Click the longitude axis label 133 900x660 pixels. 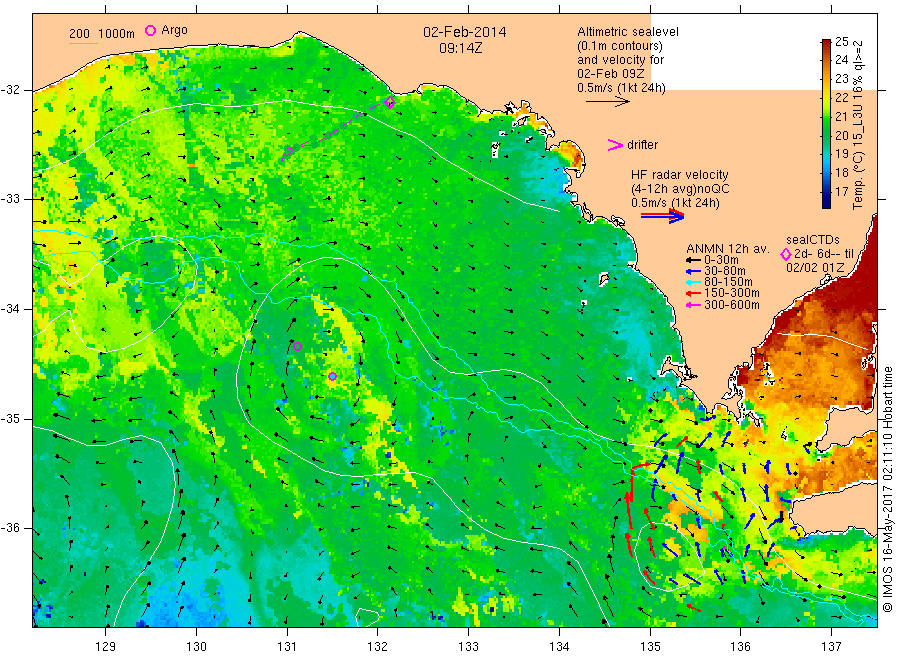pyautogui.click(x=468, y=647)
